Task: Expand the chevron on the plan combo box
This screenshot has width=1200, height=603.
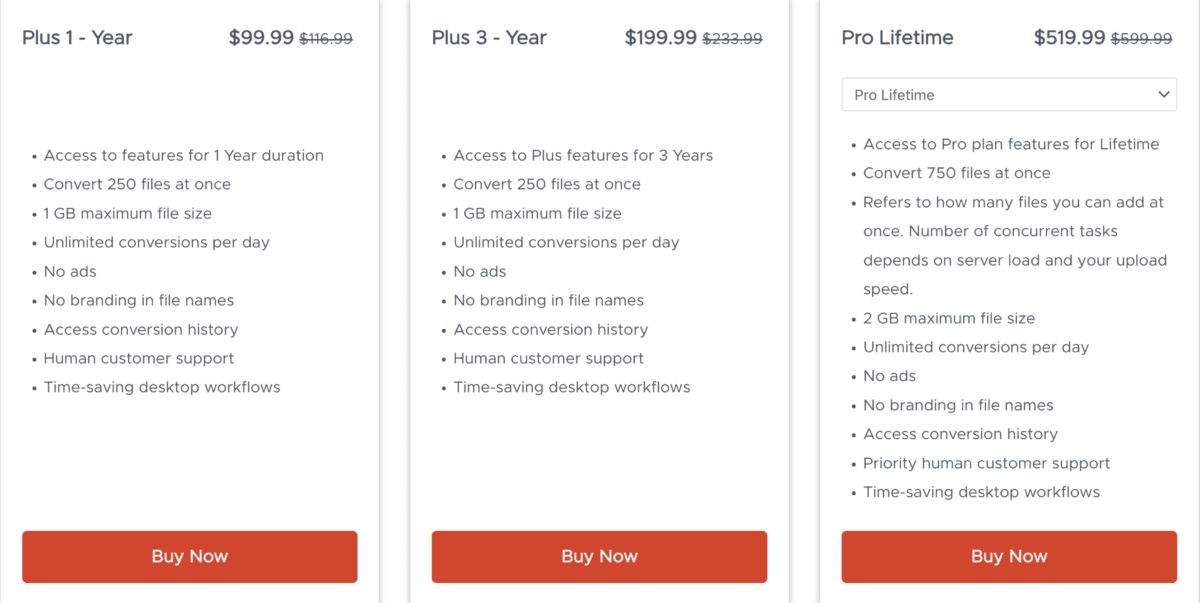Action: pos(1163,95)
